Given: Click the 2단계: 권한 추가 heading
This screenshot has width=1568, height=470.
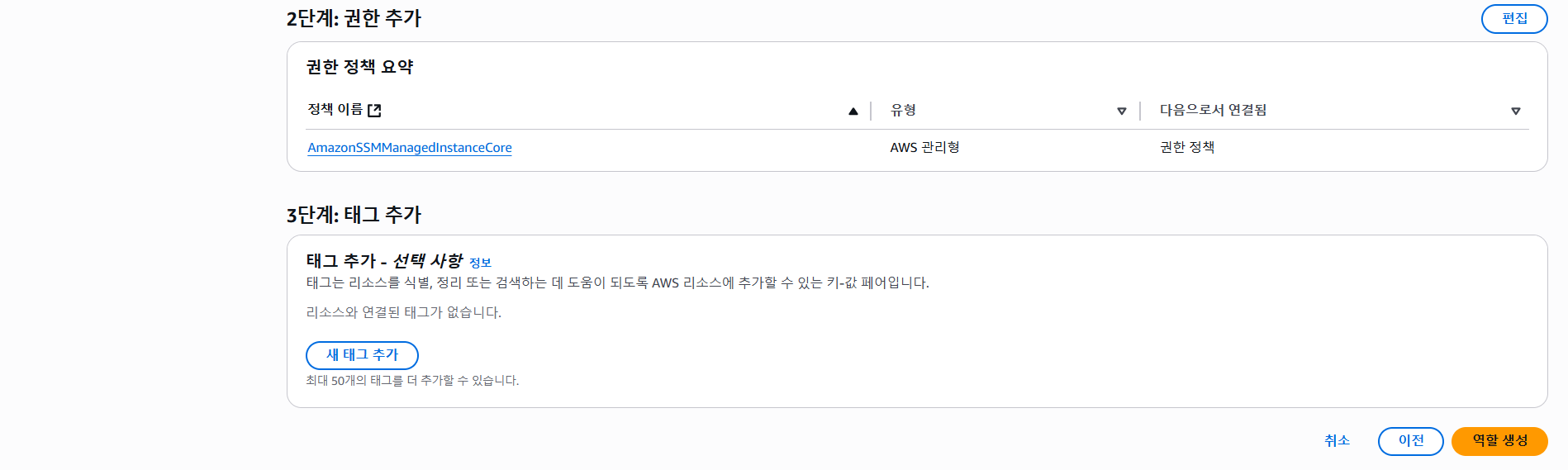Looking at the screenshot, I should pos(354,18).
